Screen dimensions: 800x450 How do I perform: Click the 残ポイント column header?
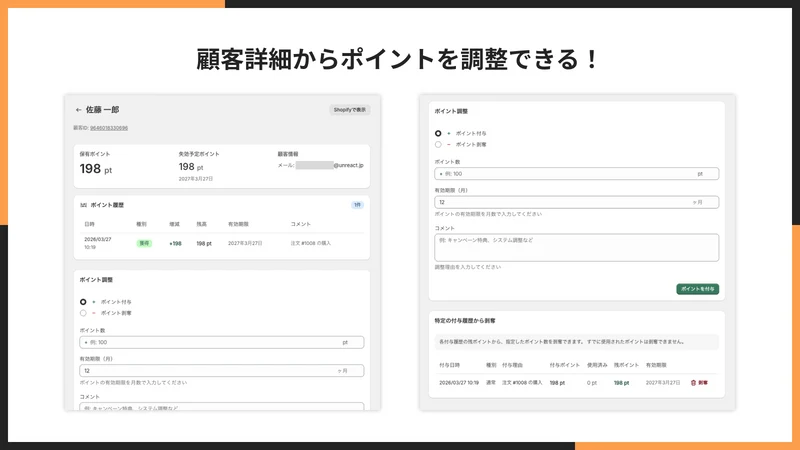tap(626, 365)
